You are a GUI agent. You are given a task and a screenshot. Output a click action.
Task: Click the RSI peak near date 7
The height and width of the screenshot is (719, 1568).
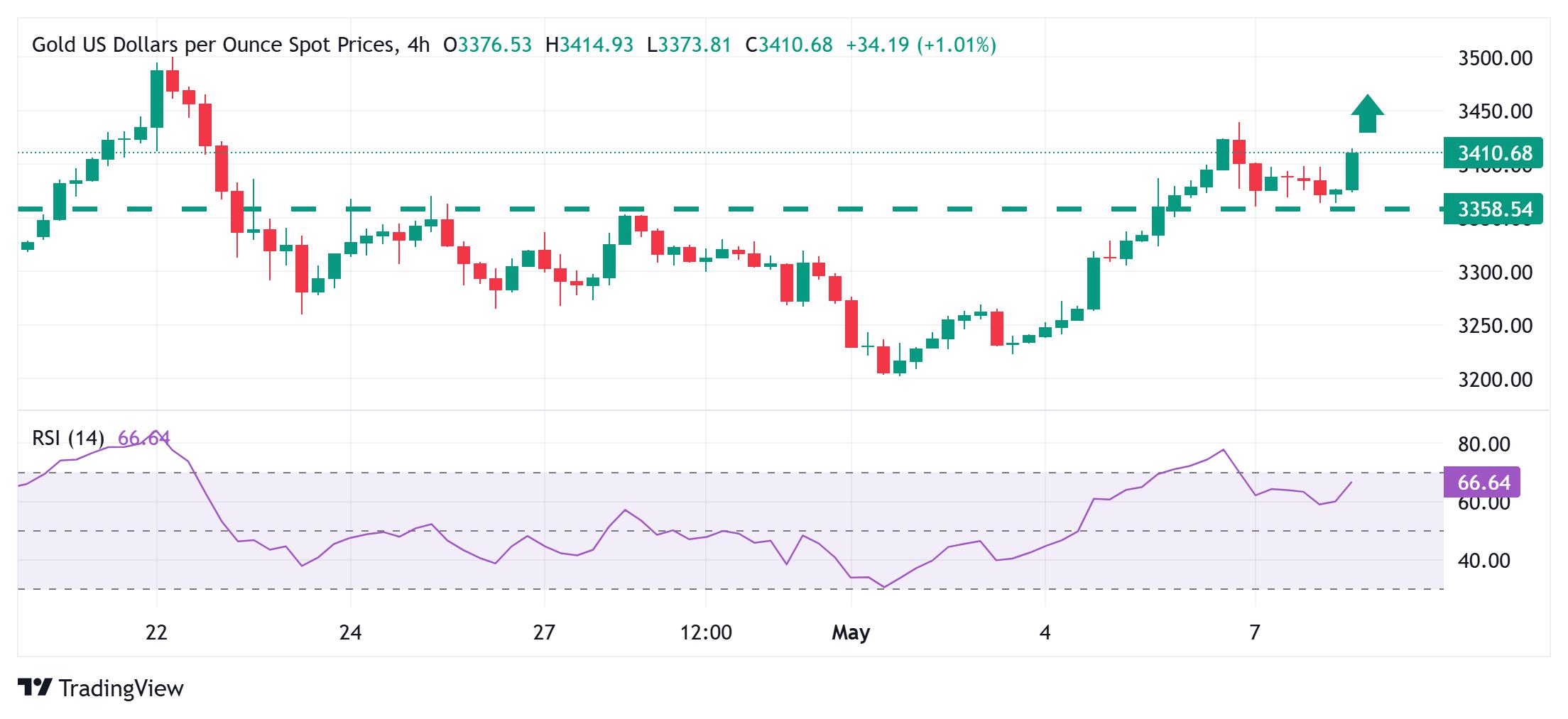pyautogui.click(x=1223, y=450)
